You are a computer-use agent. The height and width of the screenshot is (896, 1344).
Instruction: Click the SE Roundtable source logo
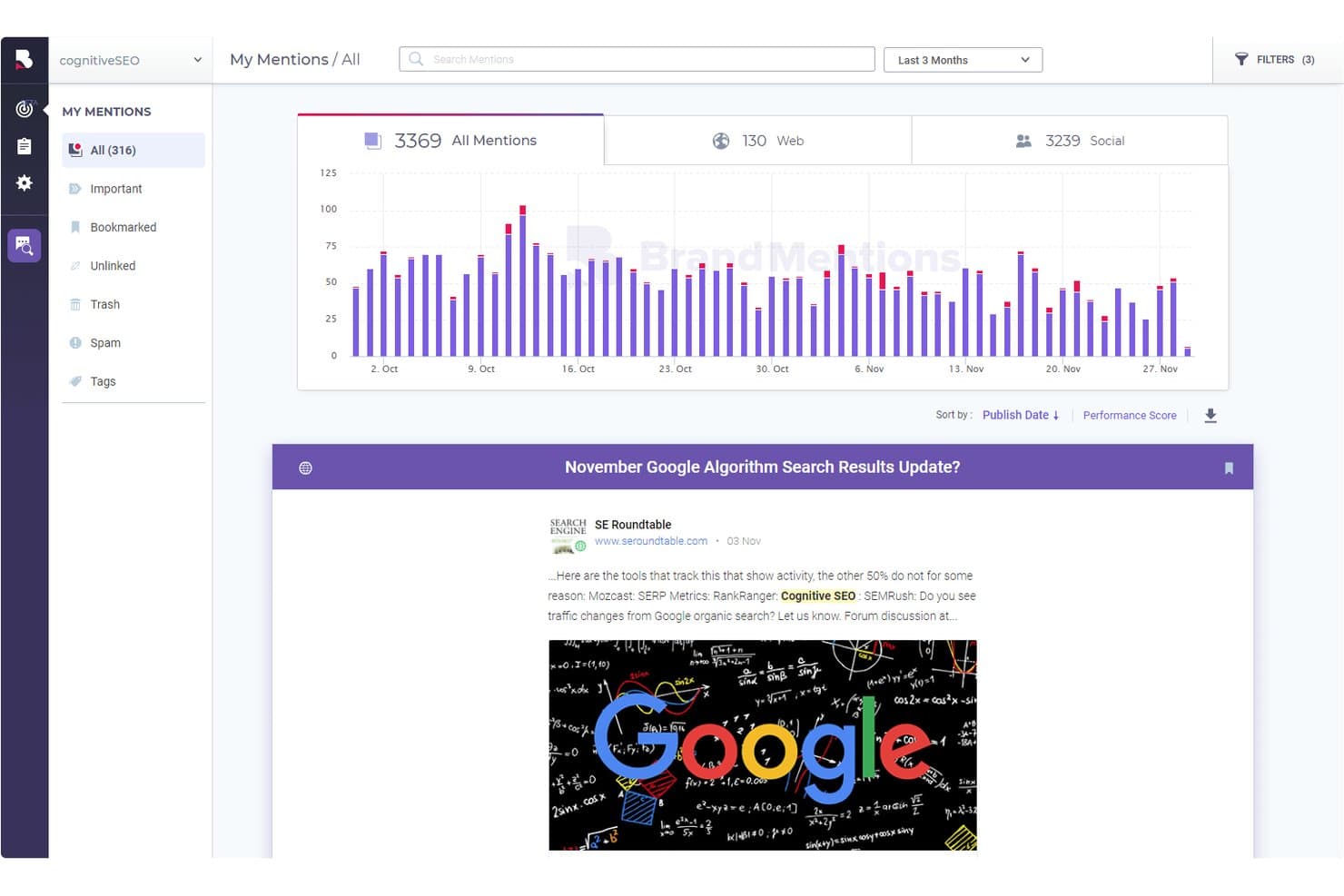[x=568, y=535]
